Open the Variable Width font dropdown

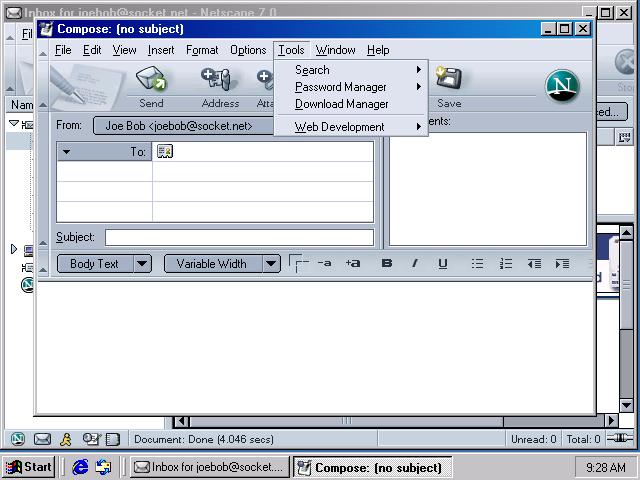(x=271, y=264)
